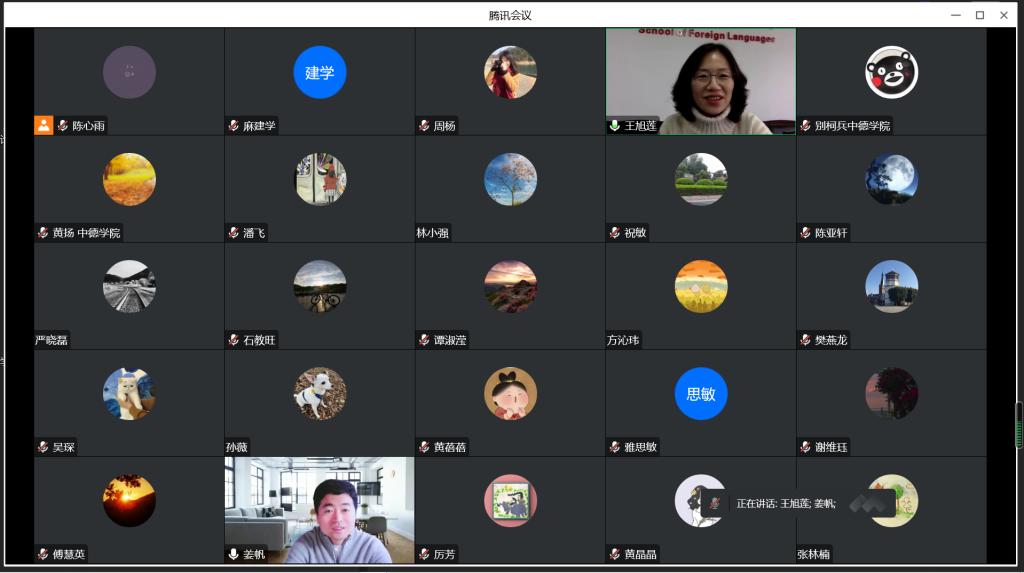
Task: Click the blue 建学 avatar circle
Action: point(319,72)
